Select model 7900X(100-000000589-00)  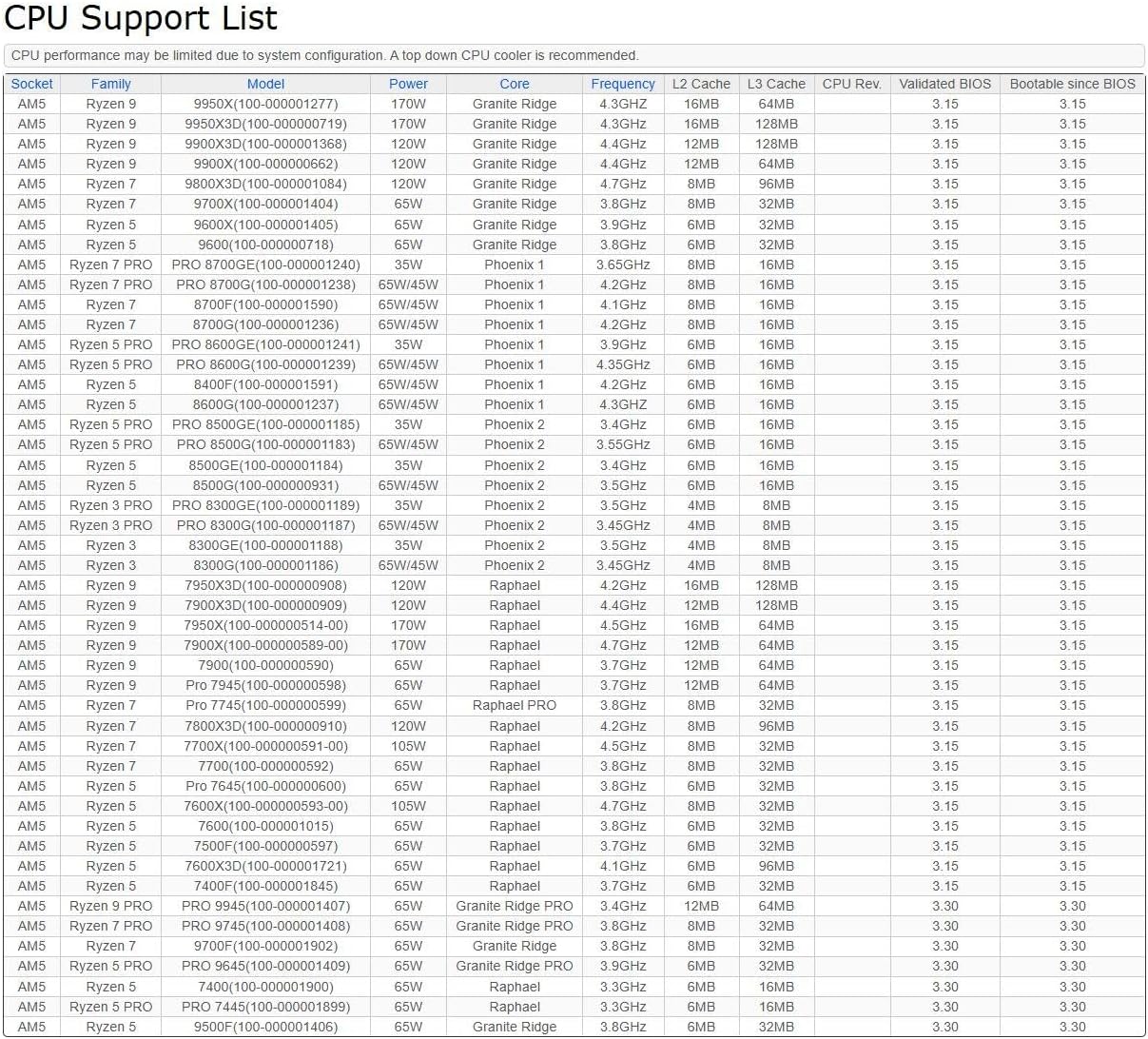265,645
